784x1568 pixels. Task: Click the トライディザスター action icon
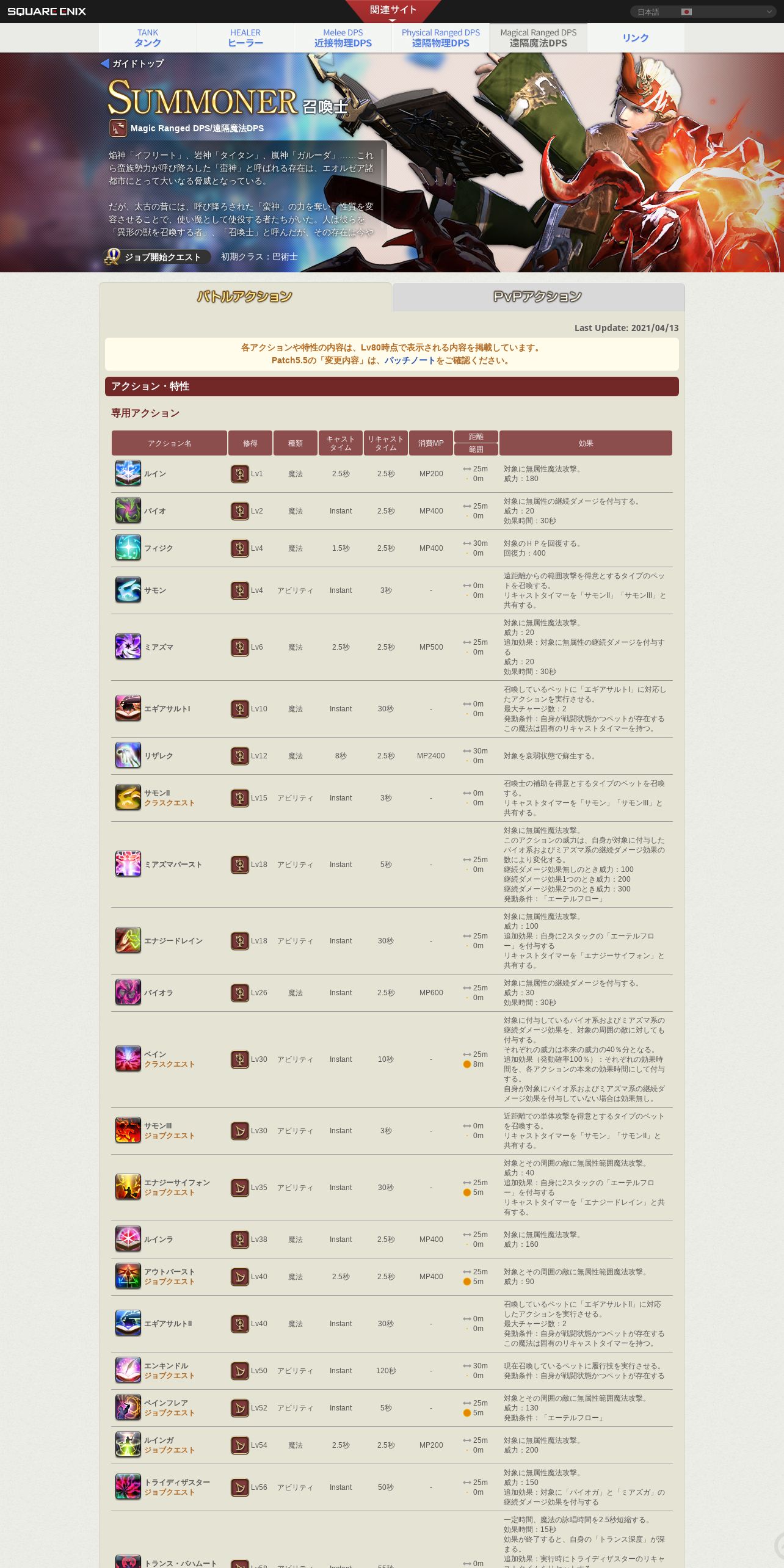pyautogui.click(x=128, y=1487)
